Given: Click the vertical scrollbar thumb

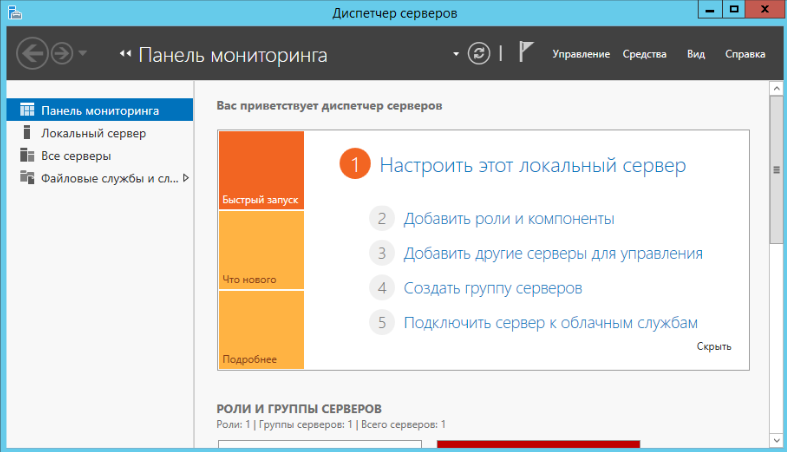Looking at the screenshot, I should (776, 170).
